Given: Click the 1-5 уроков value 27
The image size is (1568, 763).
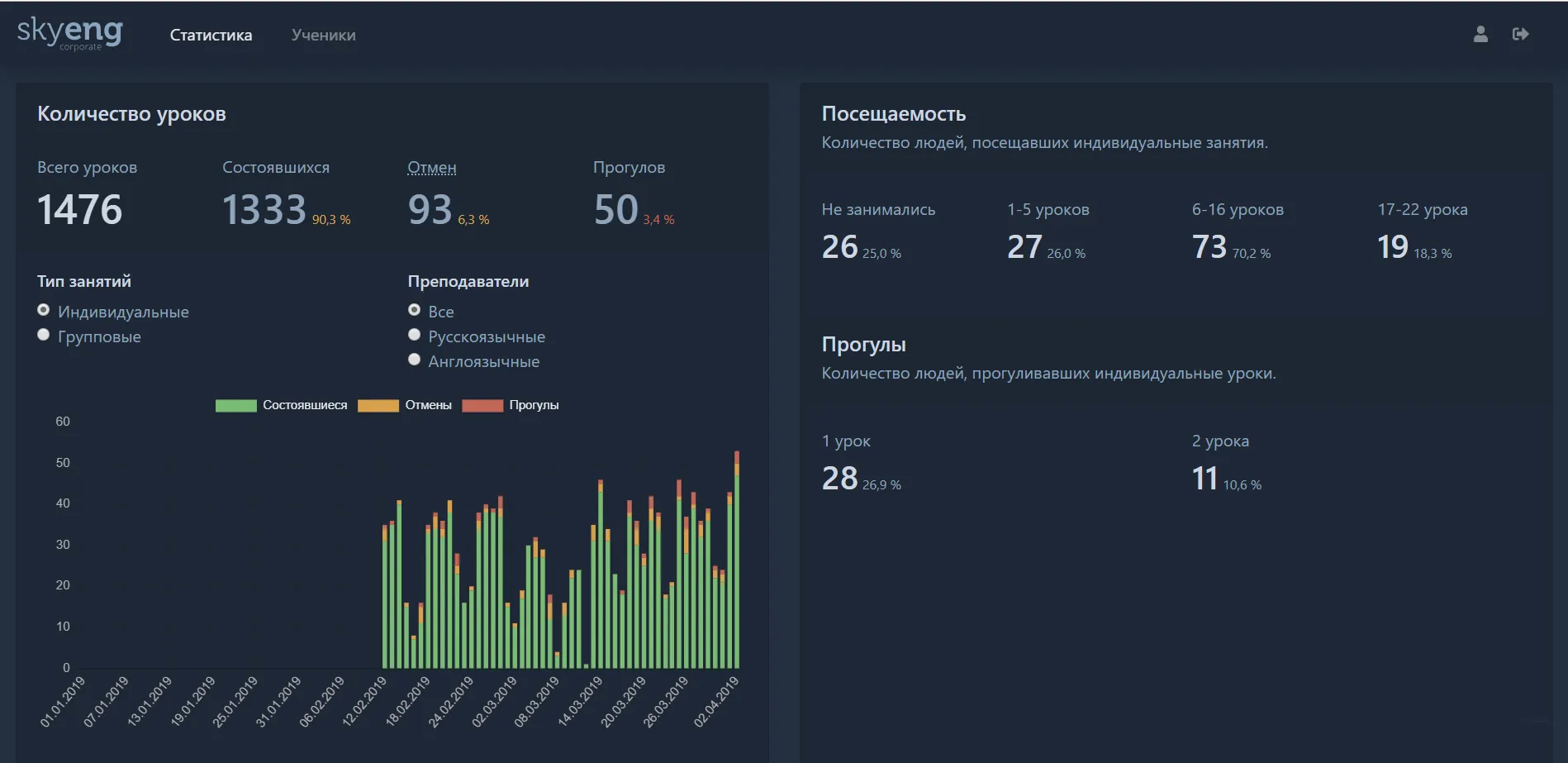Looking at the screenshot, I should pos(1024,246).
